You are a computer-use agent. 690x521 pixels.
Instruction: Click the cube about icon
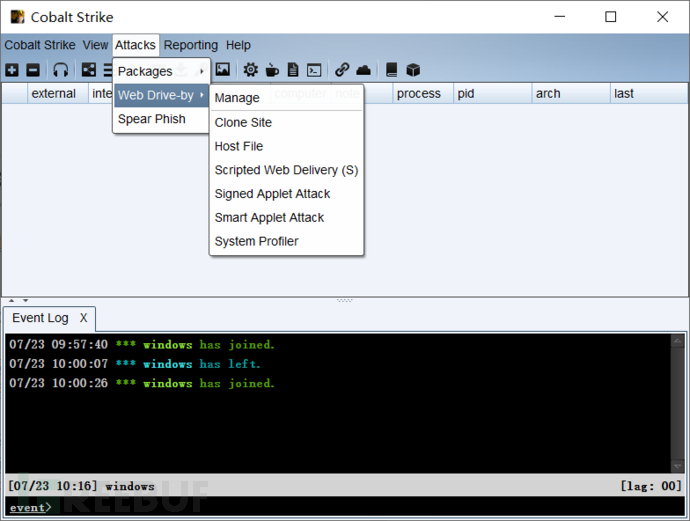[413, 70]
